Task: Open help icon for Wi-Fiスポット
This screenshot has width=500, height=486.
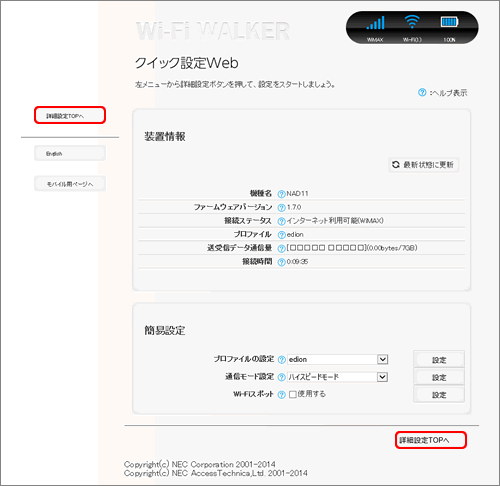Action: pyautogui.click(x=282, y=394)
